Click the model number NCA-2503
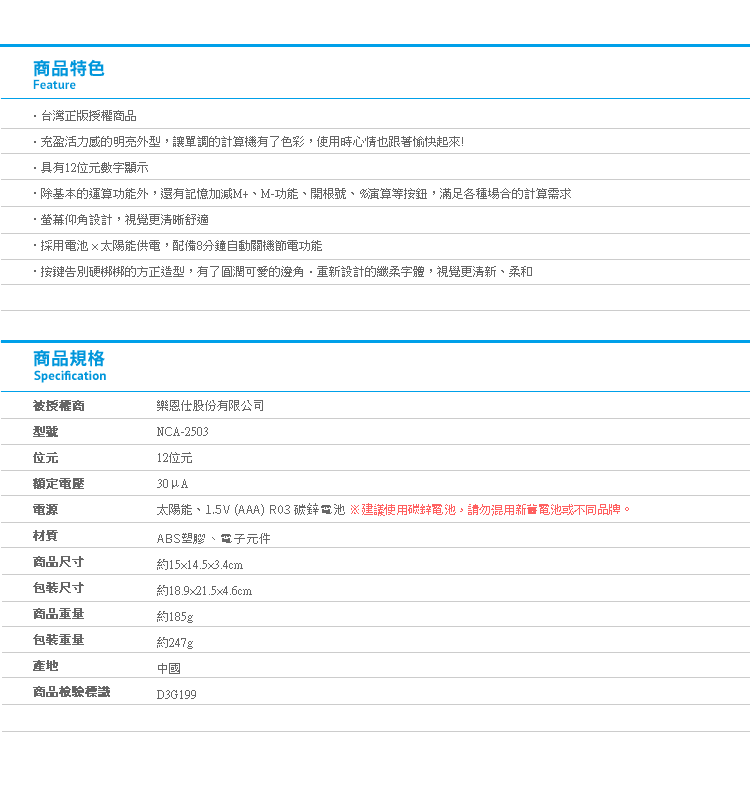The height and width of the screenshot is (787, 750). tap(182, 432)
